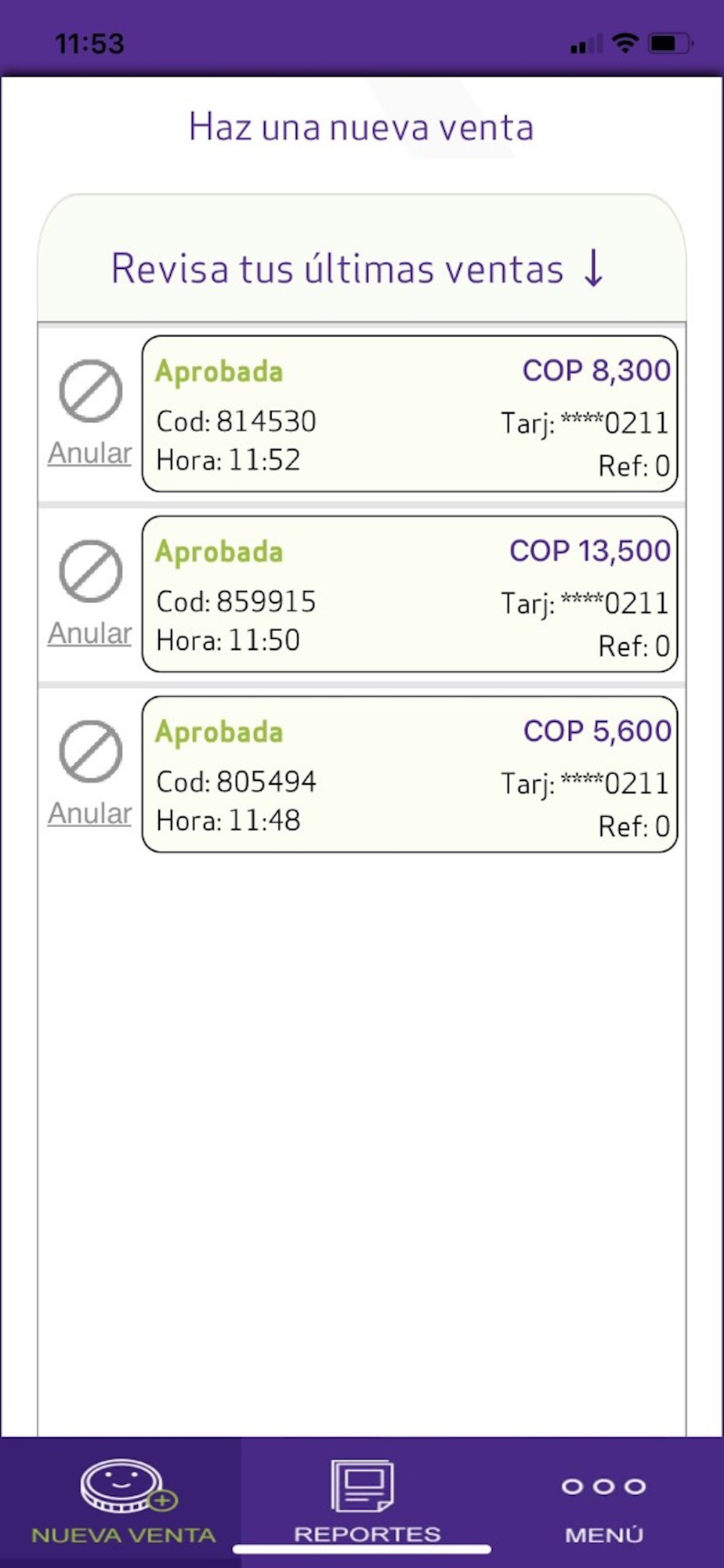Tap the Revisa tus últimas ventas header
Screen dimensions: 724x1568
pyautogui.click(x=362, y=258)
